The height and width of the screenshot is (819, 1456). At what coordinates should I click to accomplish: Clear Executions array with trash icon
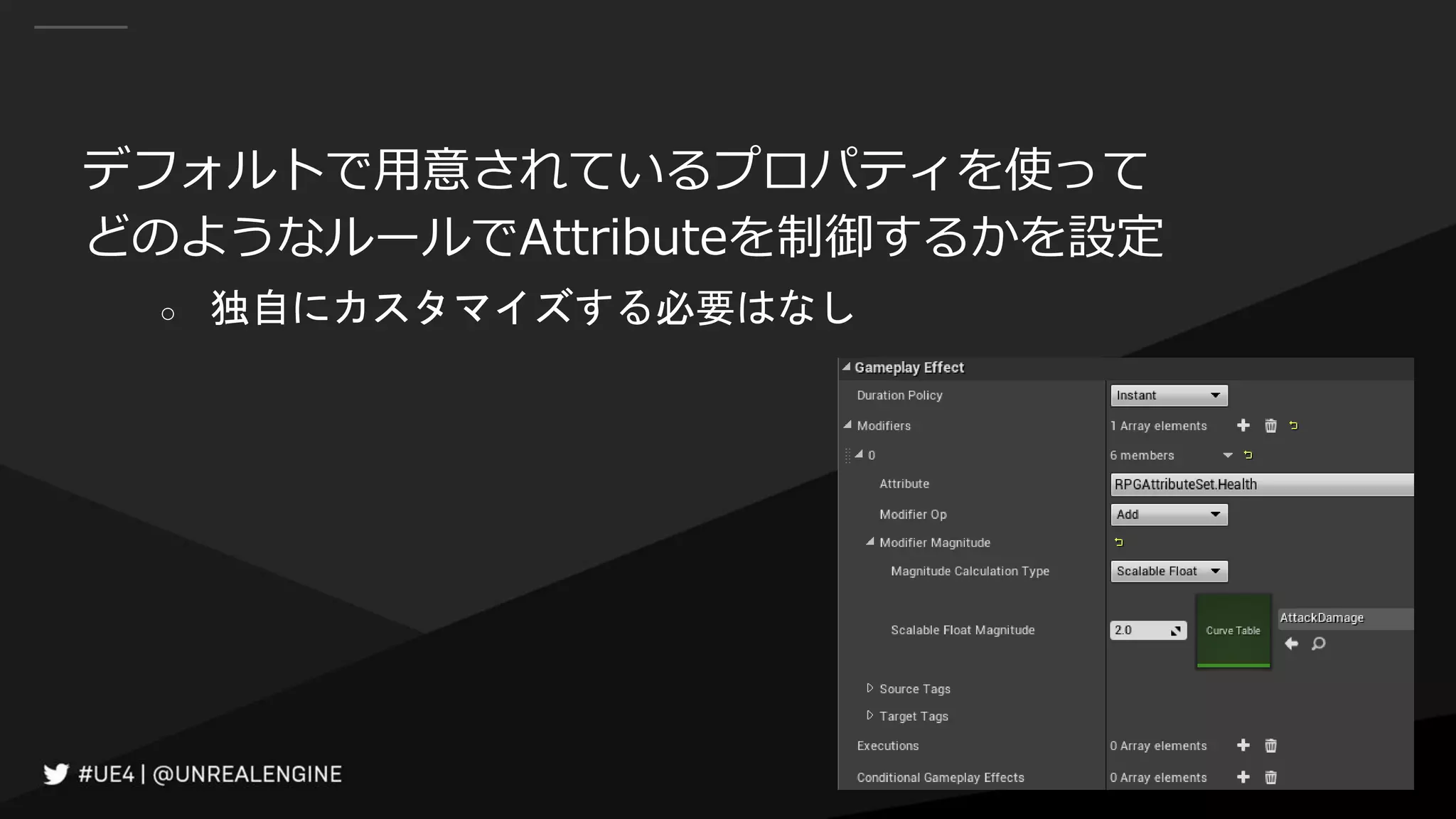coord(1270,745)
